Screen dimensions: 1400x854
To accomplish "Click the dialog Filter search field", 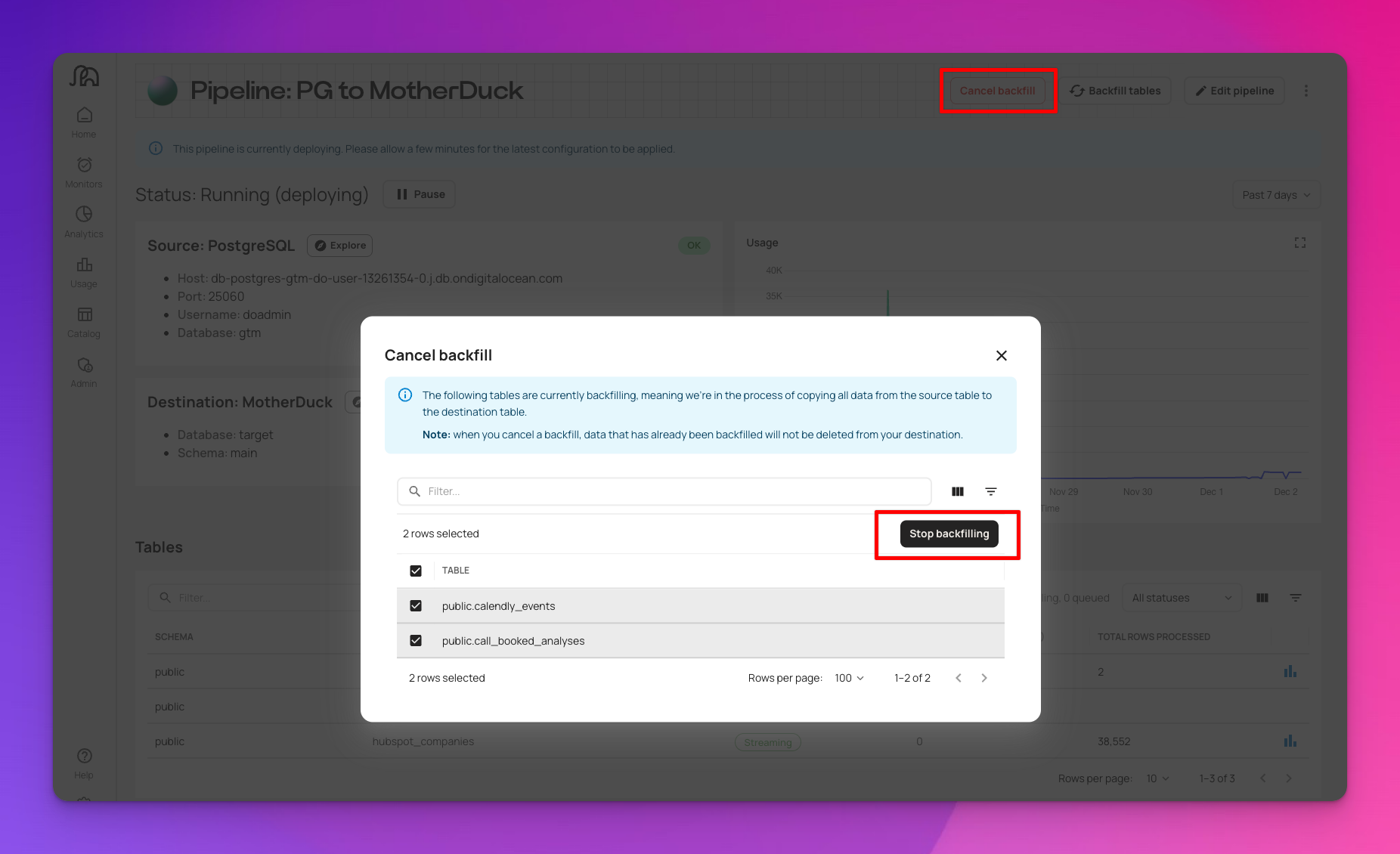I will [x=664, y=491].
